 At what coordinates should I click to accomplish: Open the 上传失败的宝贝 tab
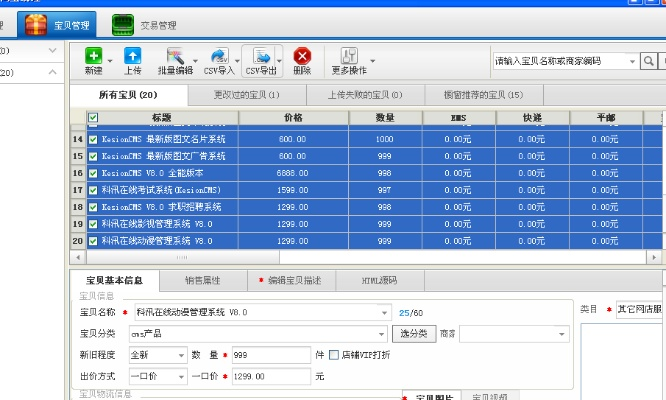tap(365, 95)
